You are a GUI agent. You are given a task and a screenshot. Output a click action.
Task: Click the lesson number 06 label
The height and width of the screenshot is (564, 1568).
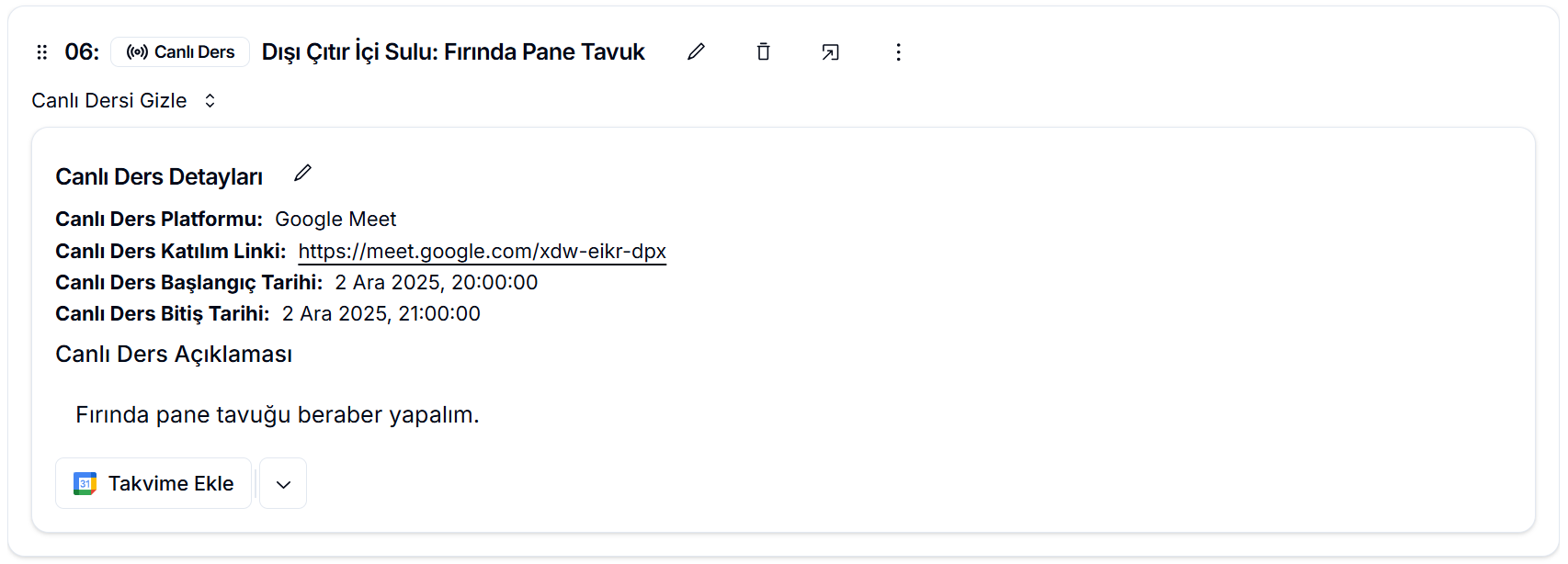click(x=81, y=52)
